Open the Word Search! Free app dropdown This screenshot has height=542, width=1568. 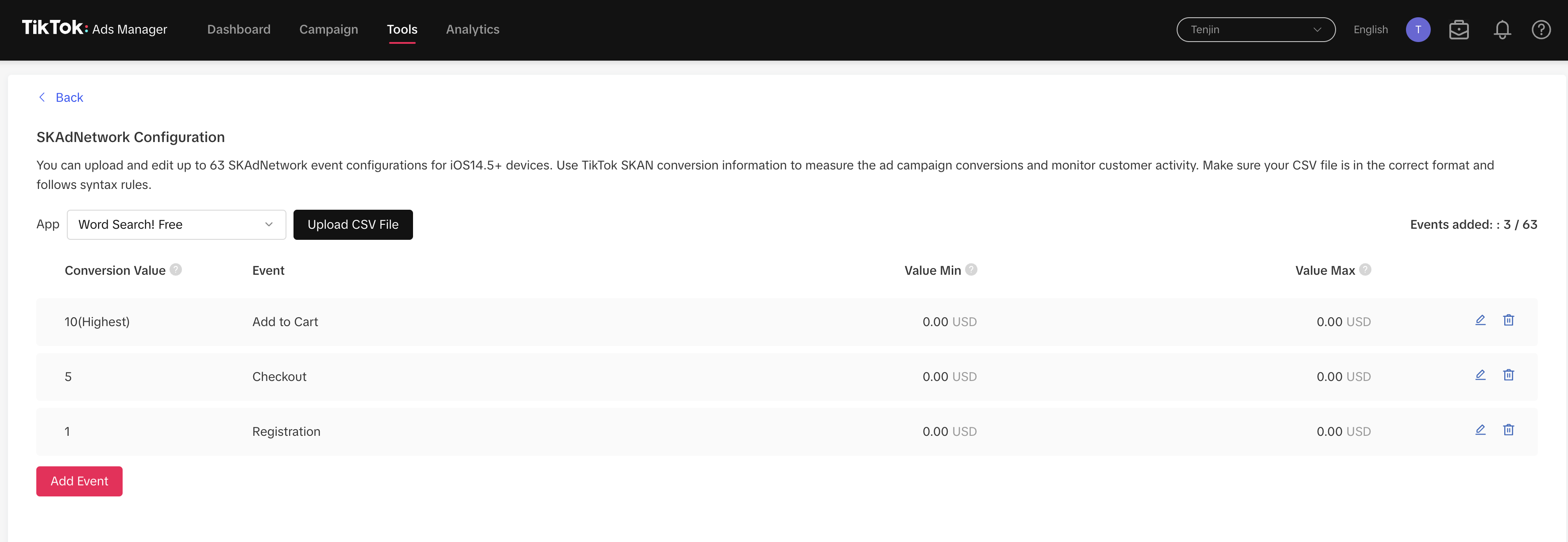(x=177, y=224)
